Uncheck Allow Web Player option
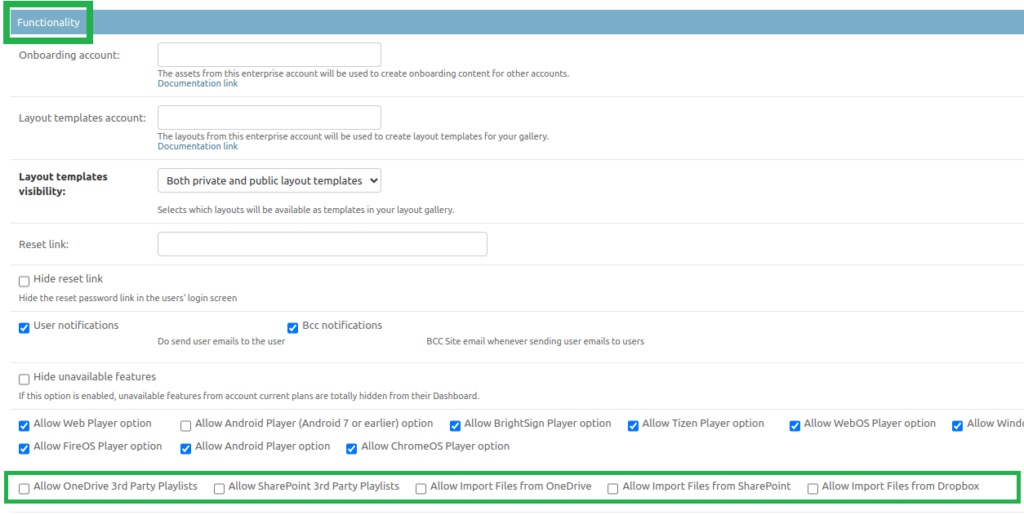 24,425
